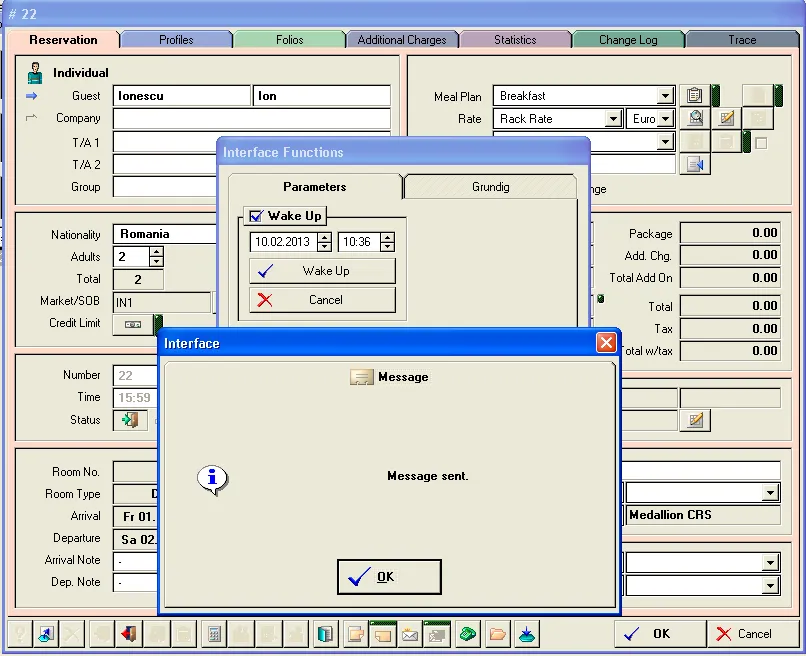Image resolution: width=806 pixels, height=656 pixels.
Task: Click the blue download arrow toolbar icon
Action: pyautogui.click(x=526, y=634)
